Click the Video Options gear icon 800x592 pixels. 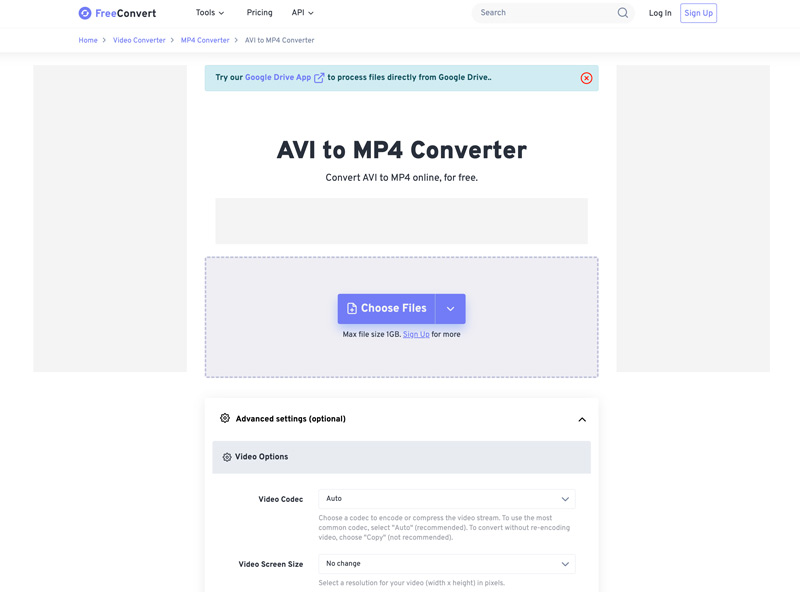click(x=227, y=457)
